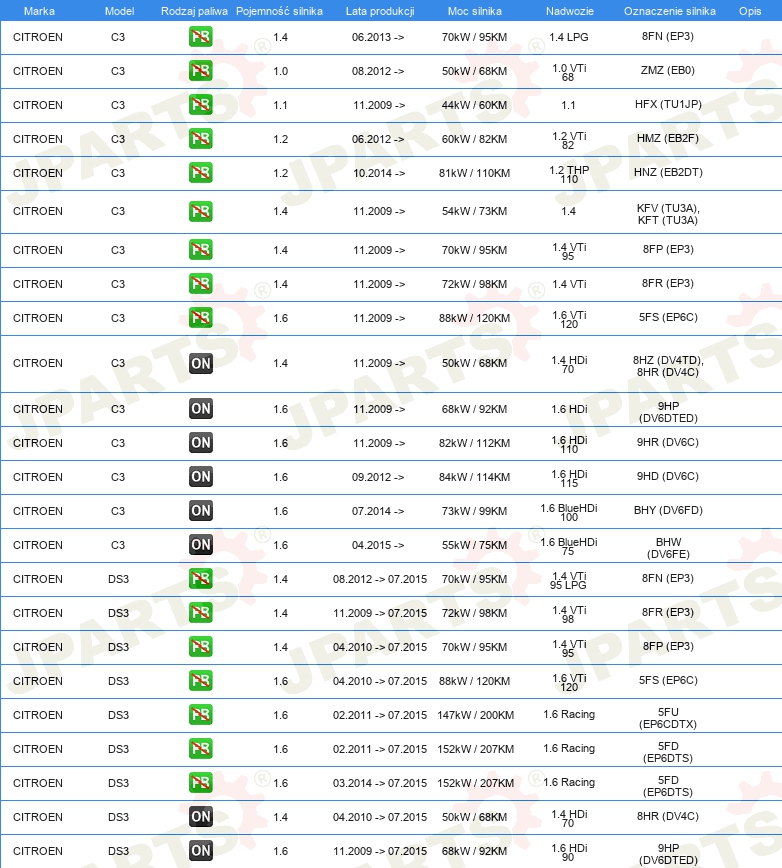Click the petrol icon in the C3 1.4 LPG row

click(200, 37)
